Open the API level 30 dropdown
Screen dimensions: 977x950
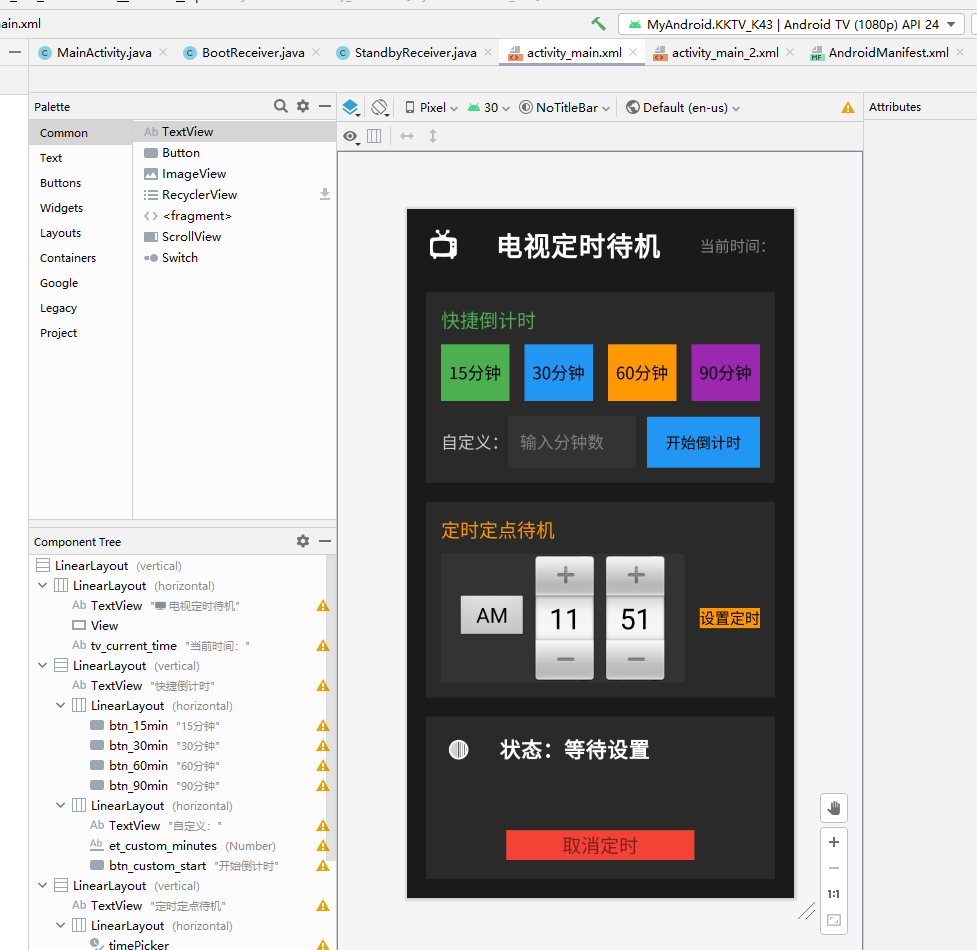[488, 106]
